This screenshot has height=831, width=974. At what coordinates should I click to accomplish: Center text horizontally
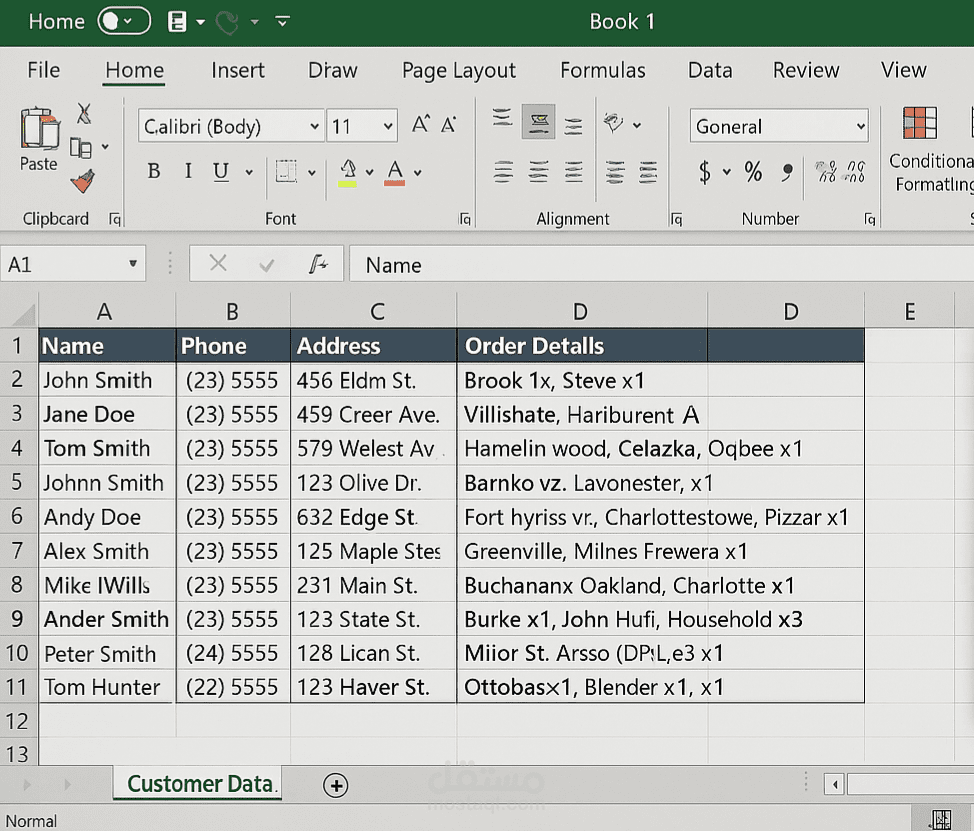pyautogui.click(x=539, y=172)
